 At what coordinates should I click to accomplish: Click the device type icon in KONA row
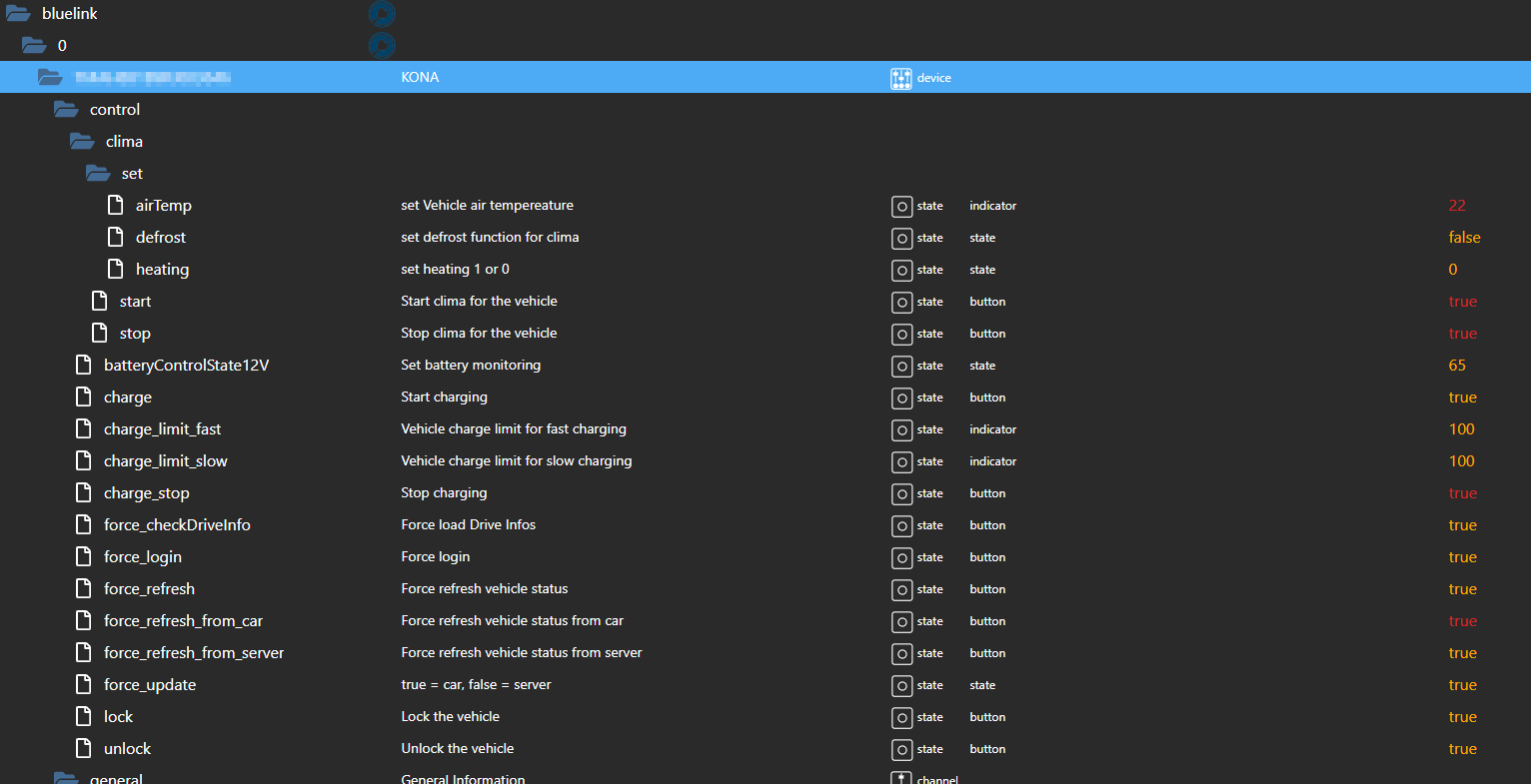pos(901,78)
